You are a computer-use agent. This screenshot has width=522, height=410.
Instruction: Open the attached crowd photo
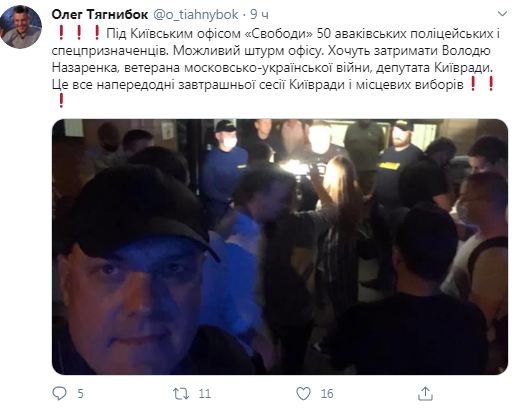pos(280,247)
